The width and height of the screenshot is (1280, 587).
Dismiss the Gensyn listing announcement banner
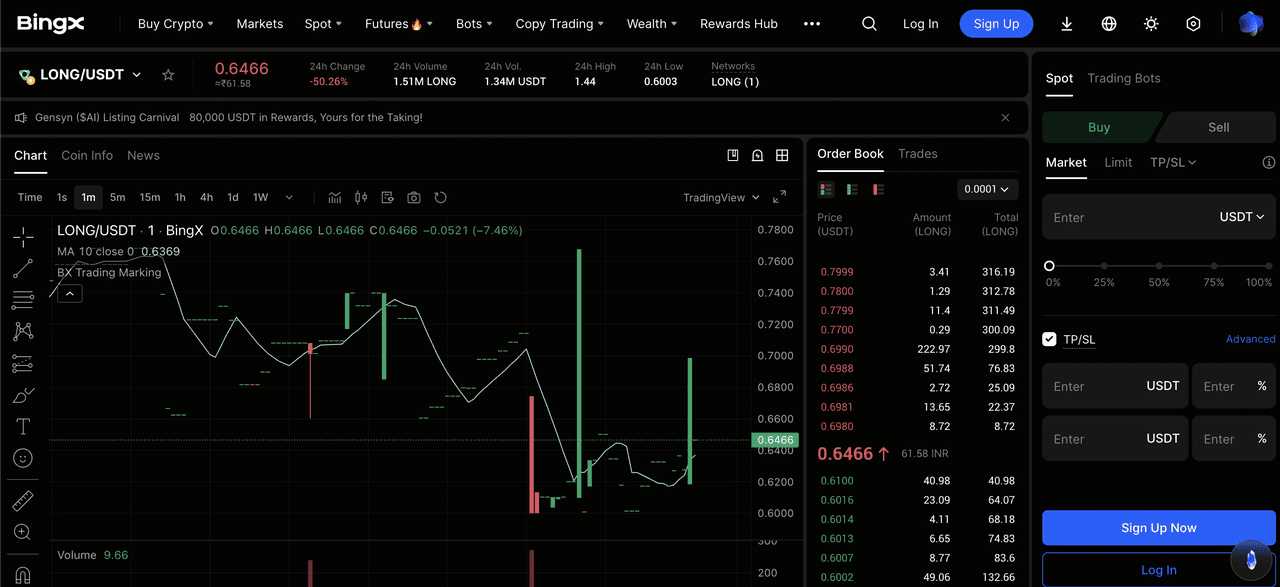(1005, 117)
